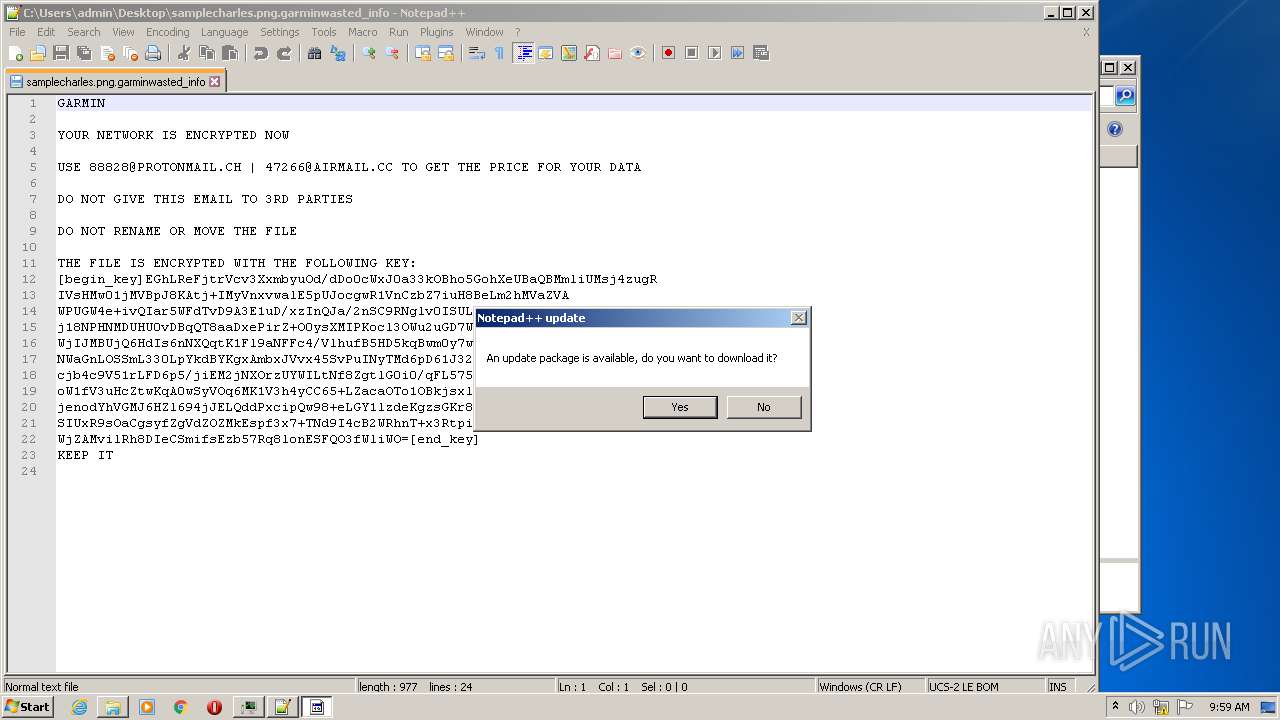
Task: Click the Synchronize Vertical Scrolling icon
Action: tap(423, 53)
